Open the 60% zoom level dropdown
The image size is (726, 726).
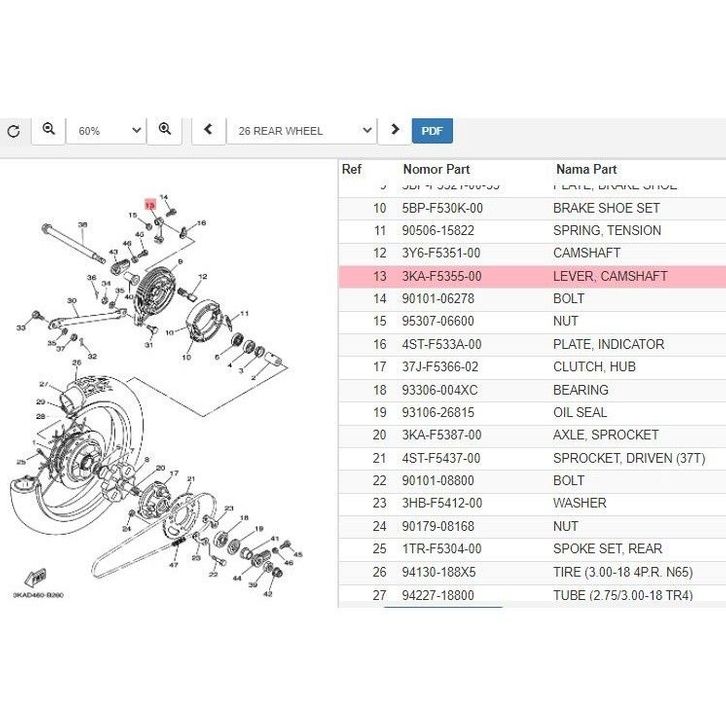coord(105,131)
